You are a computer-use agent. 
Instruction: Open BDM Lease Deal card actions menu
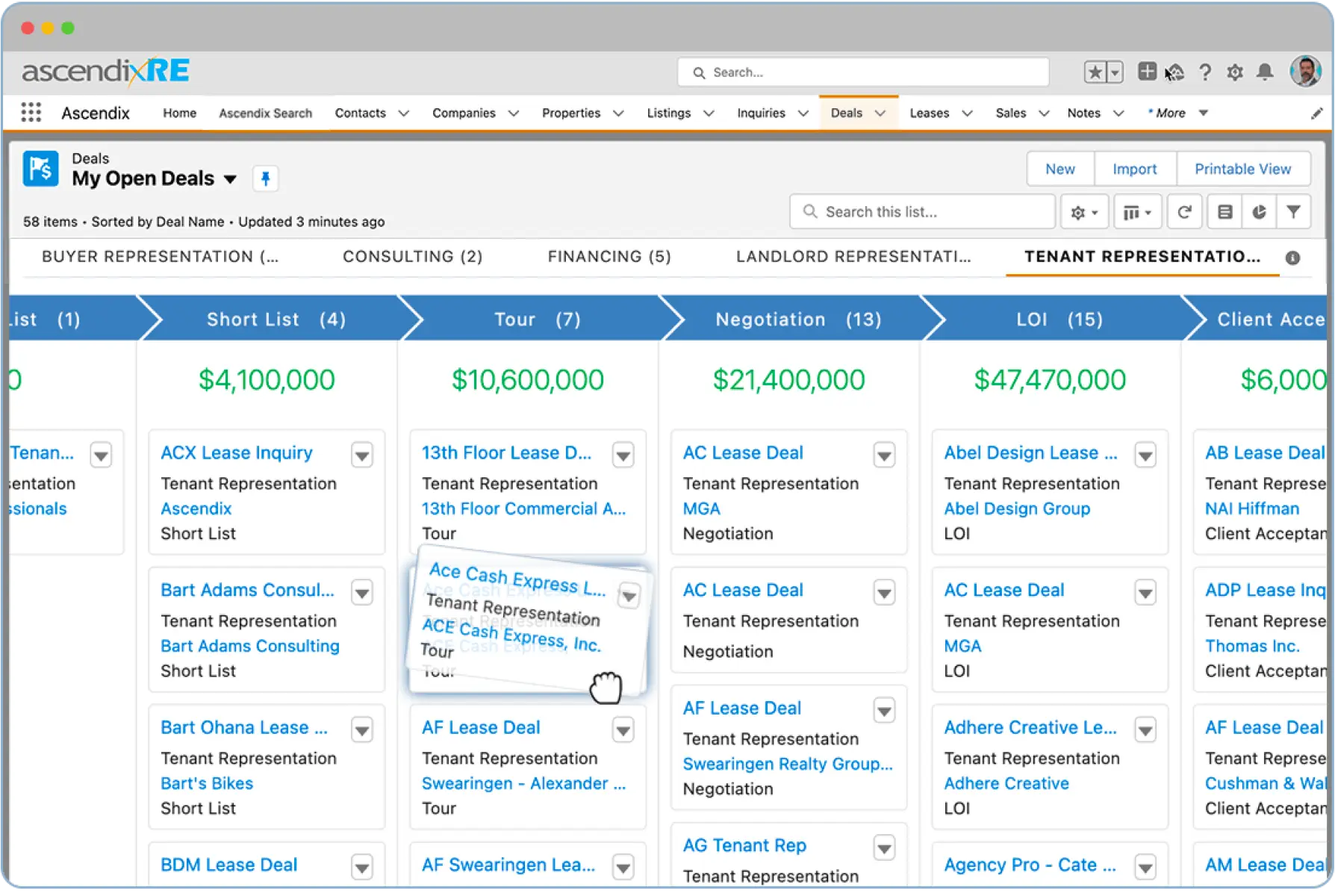pyautogui.click(x=362, y=868)
